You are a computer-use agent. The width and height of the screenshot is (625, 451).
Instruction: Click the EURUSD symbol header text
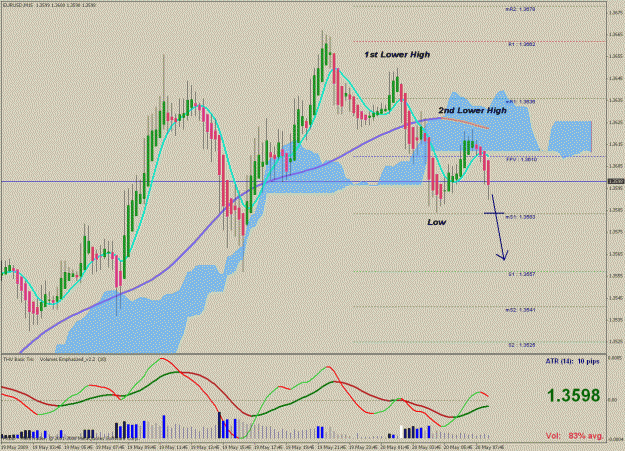coord(49,5)
